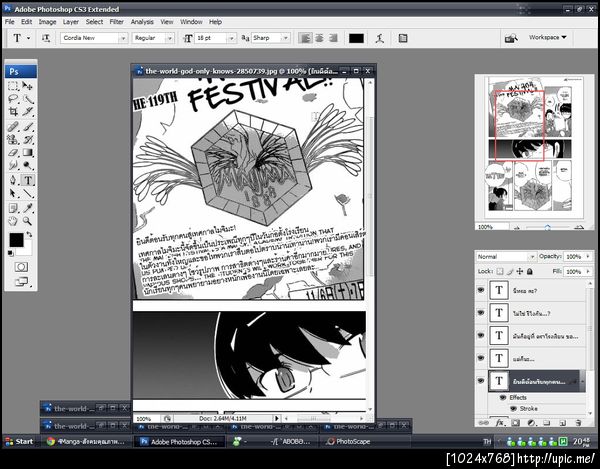Toggle lock all for layer

(530, 271)
